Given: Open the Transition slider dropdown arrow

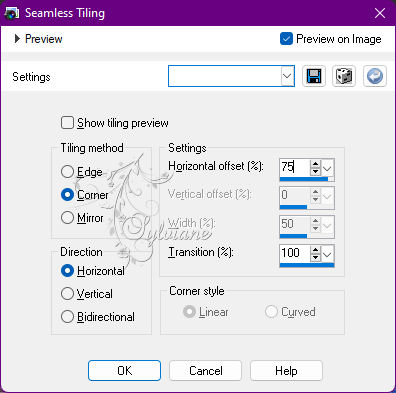Looking at the screenshot, I should [x=327, y=254].
